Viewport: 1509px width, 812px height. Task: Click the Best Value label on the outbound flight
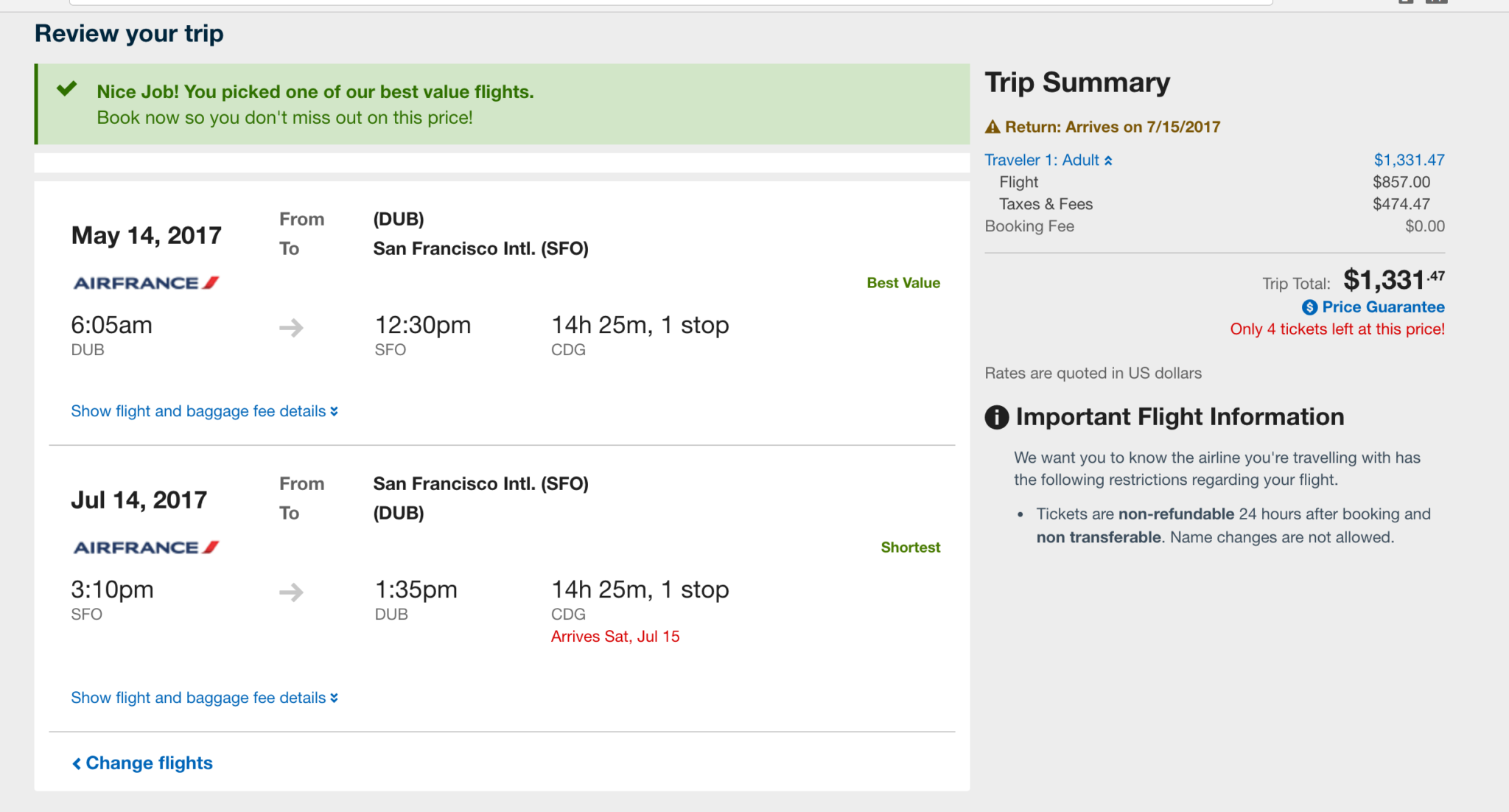(x=903, y=283)
